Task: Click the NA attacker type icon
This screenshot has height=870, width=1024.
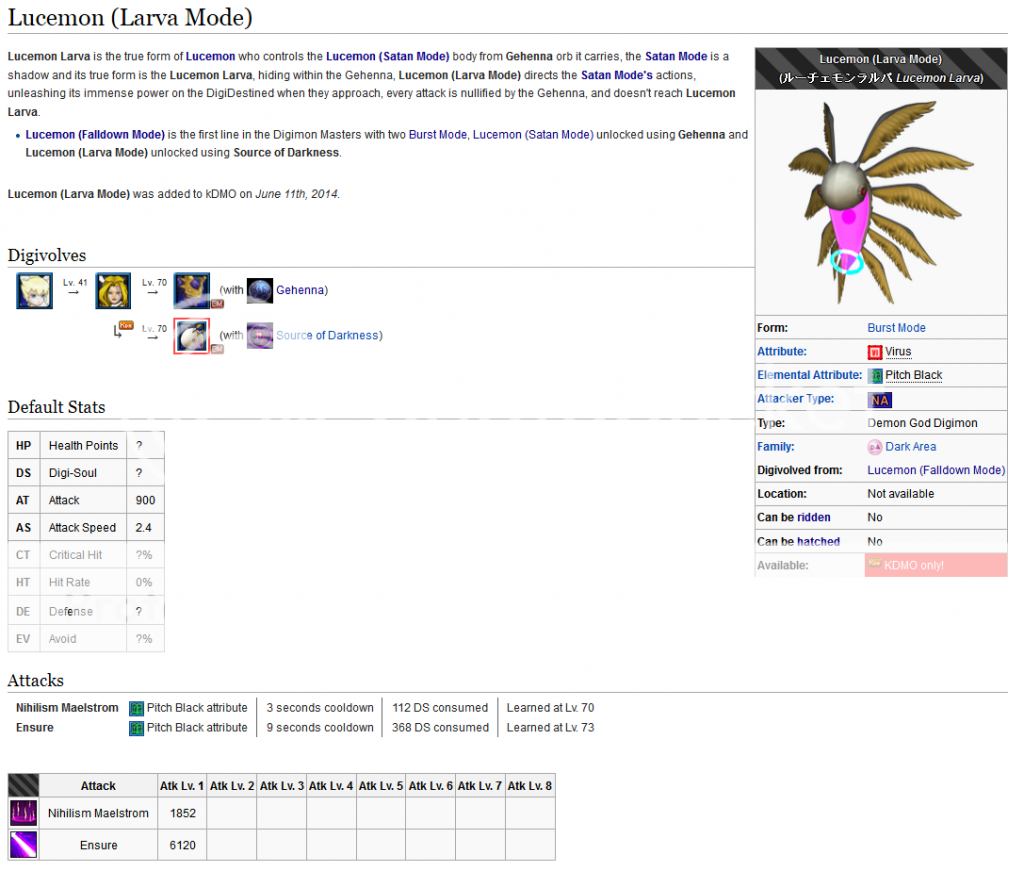Action: pos(879,400)
